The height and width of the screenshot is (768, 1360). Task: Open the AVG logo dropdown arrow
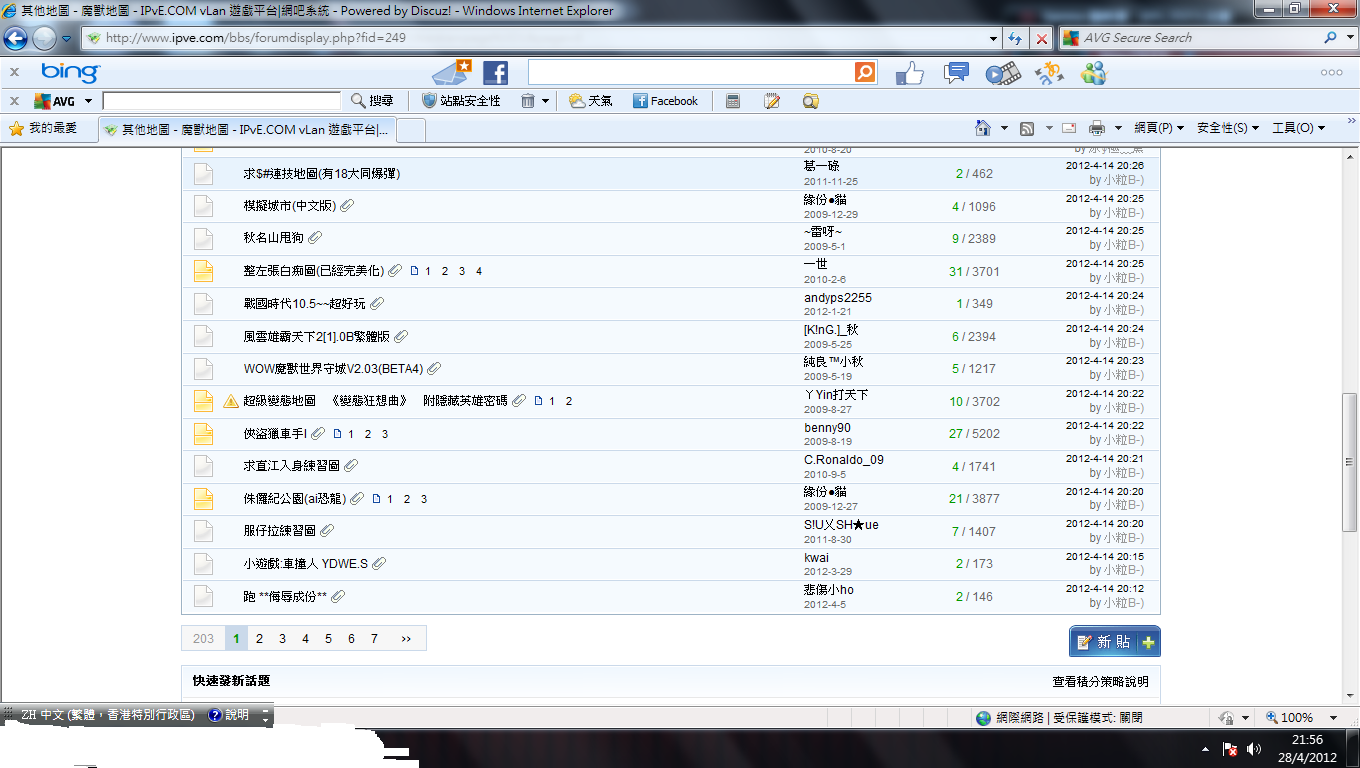[88, 101]
